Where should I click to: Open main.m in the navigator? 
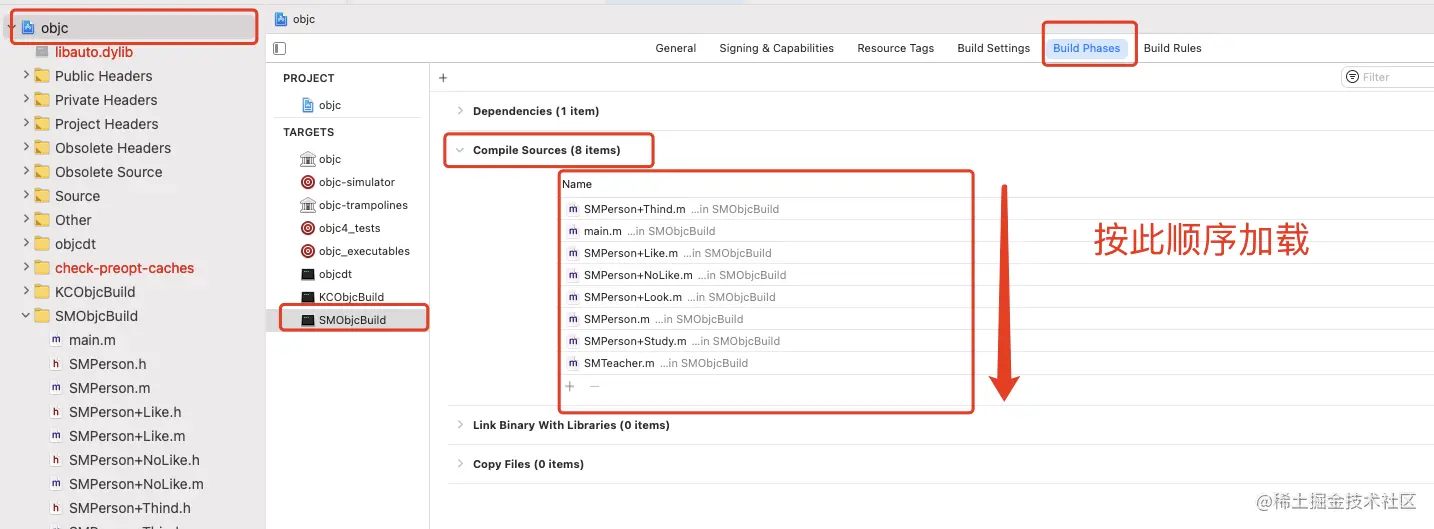point(92,340)
